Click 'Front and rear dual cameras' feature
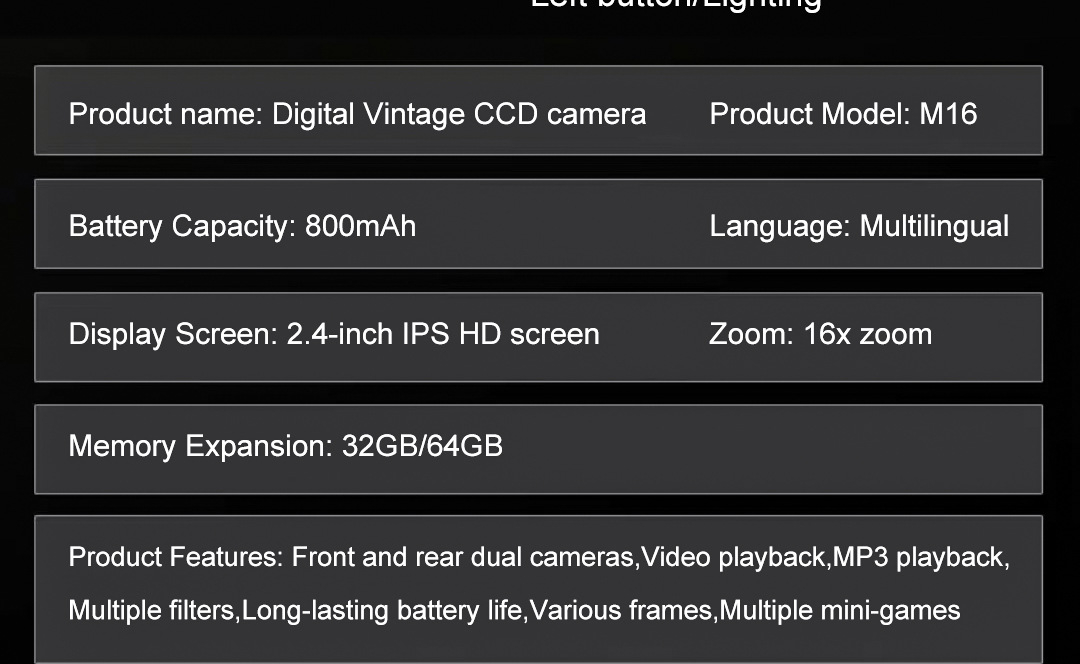 pos(463,557)
